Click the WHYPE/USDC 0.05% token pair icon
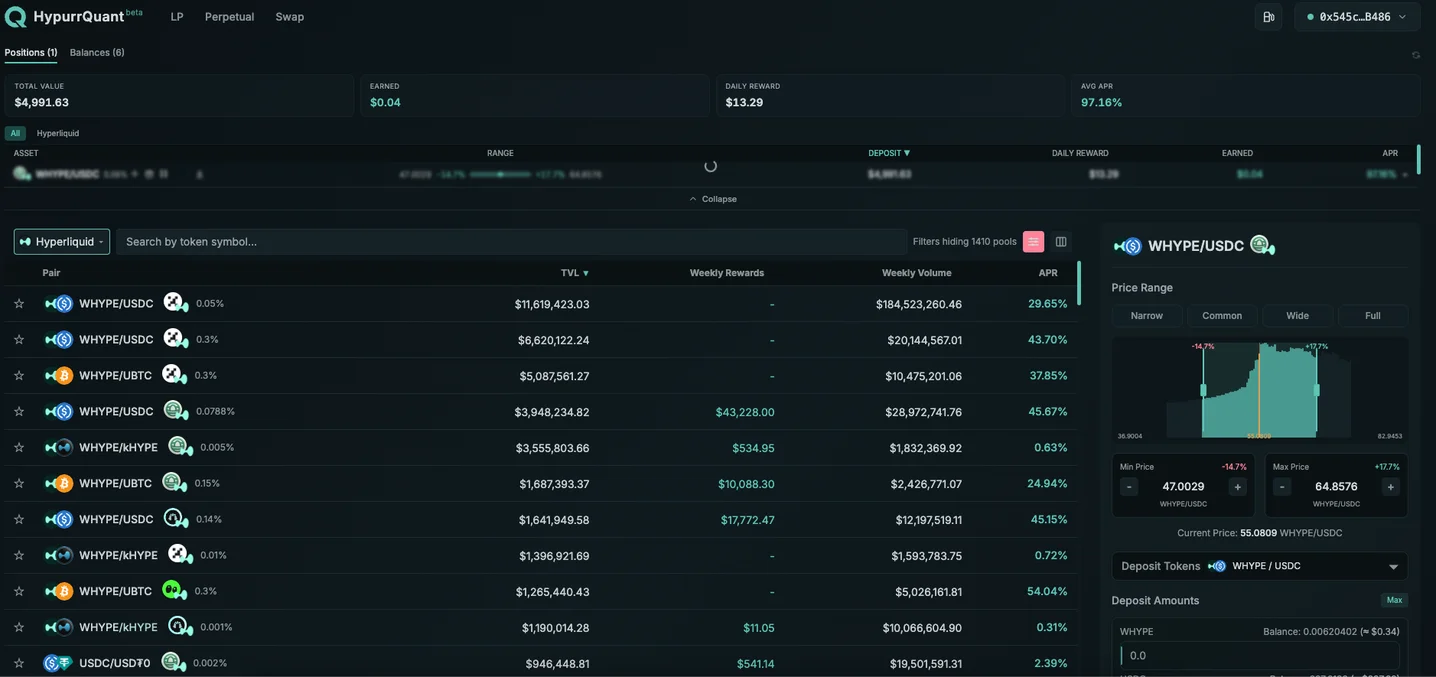 pyautogui.click(x=58, y=304)
